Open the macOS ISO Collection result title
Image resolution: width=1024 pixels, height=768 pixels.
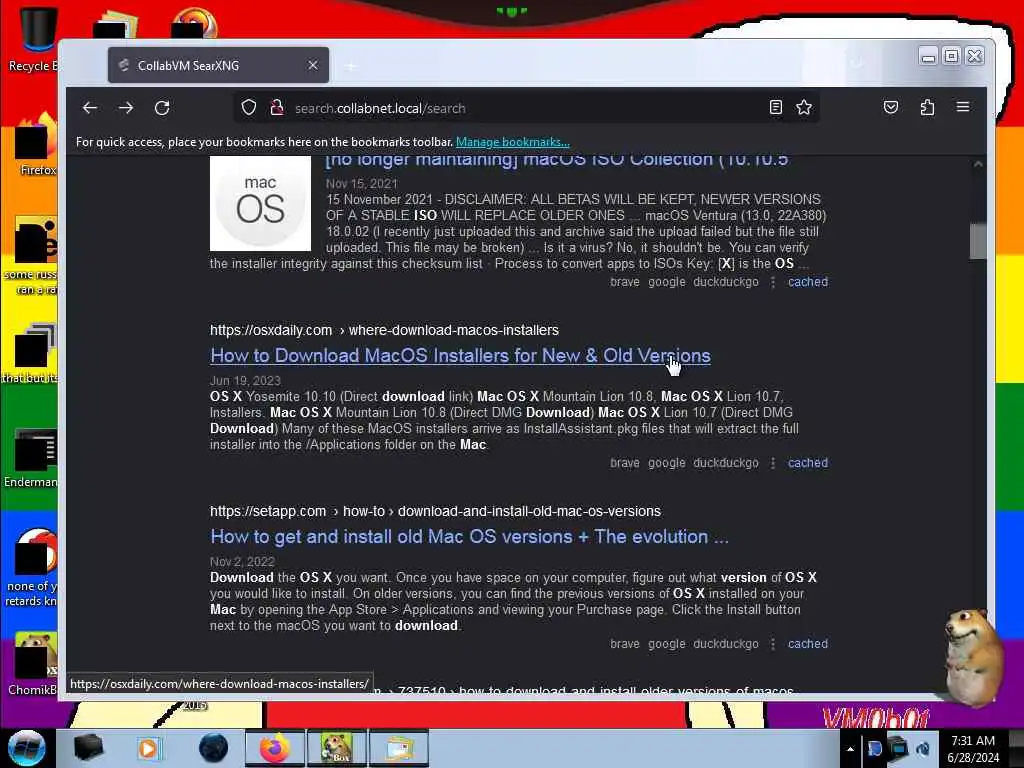(557, 161)
